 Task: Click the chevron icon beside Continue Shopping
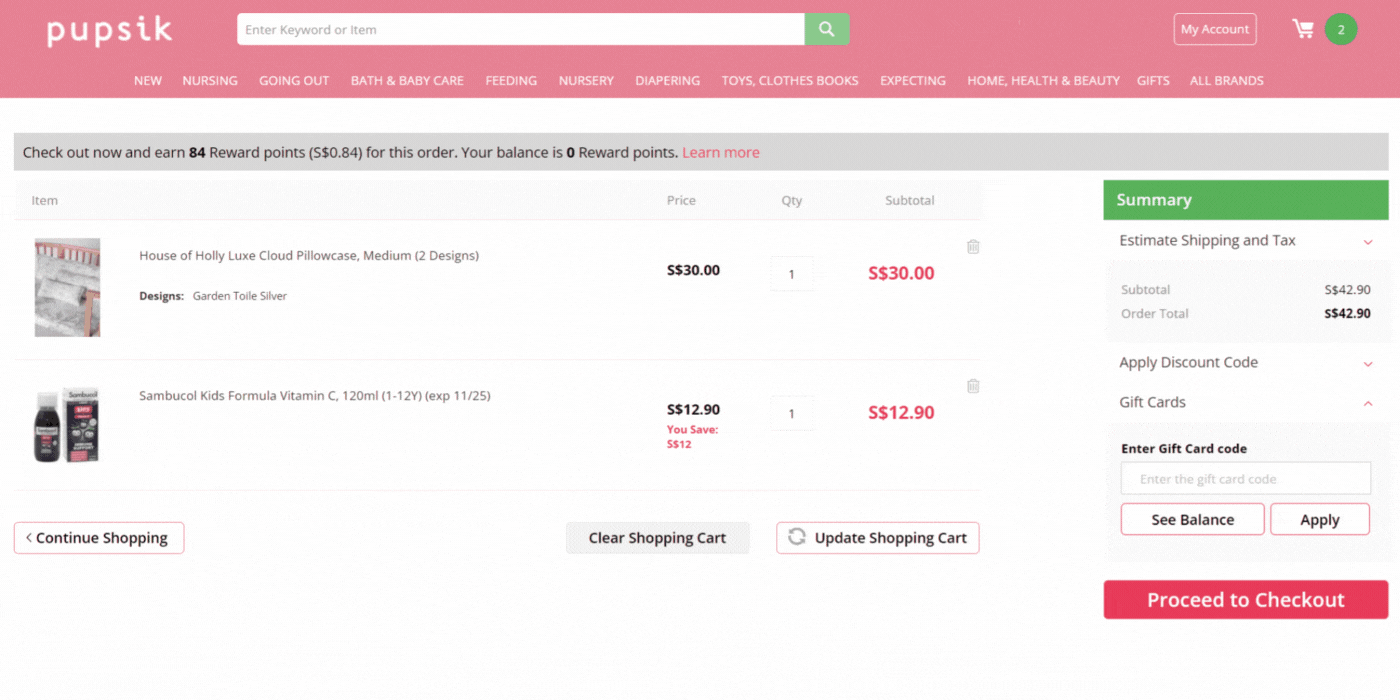coord(28,537)
